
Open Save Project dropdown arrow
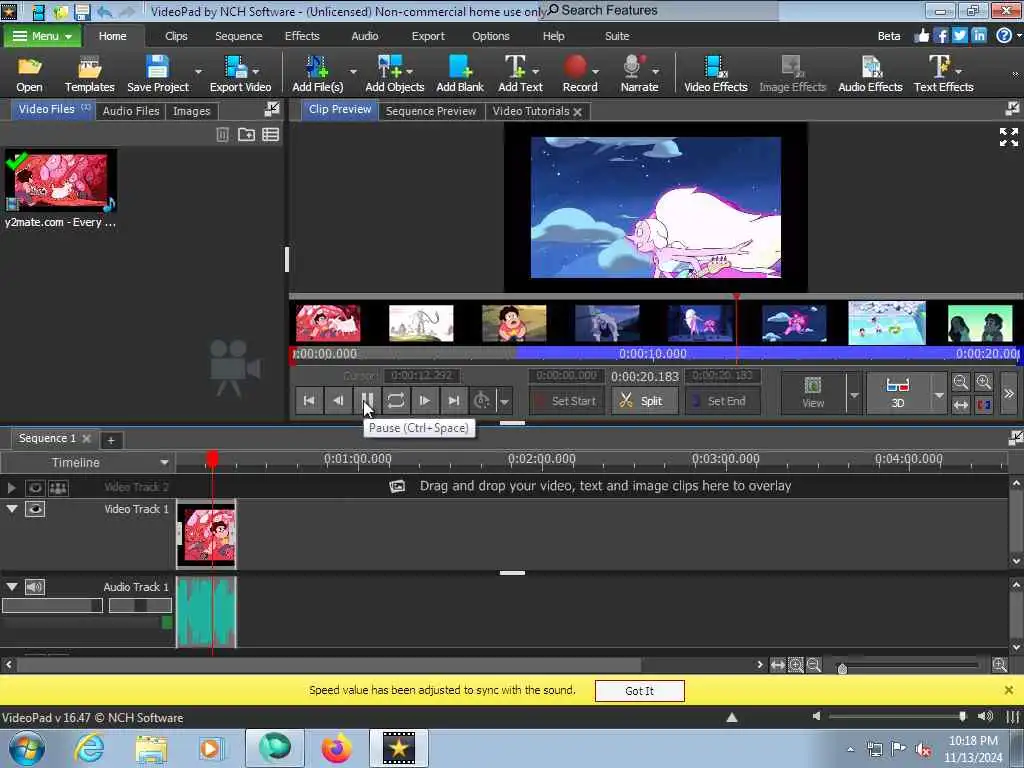coord(199,71)
